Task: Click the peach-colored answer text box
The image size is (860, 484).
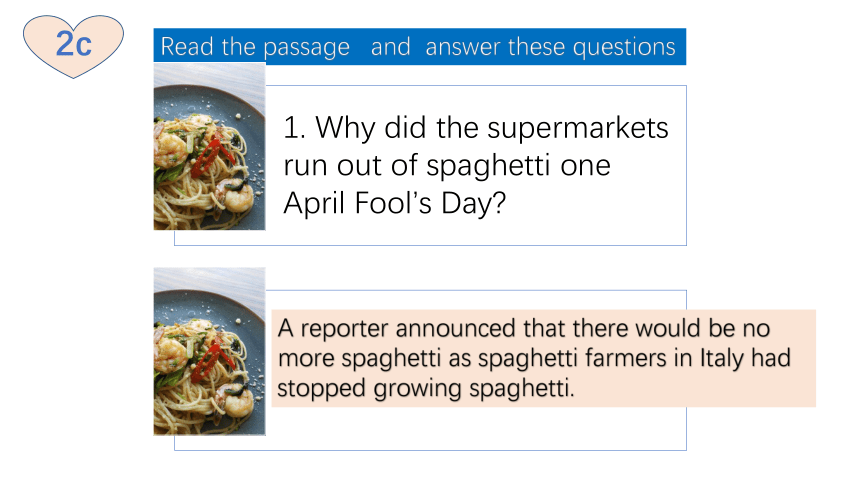Action: click(x=544, y=358)
